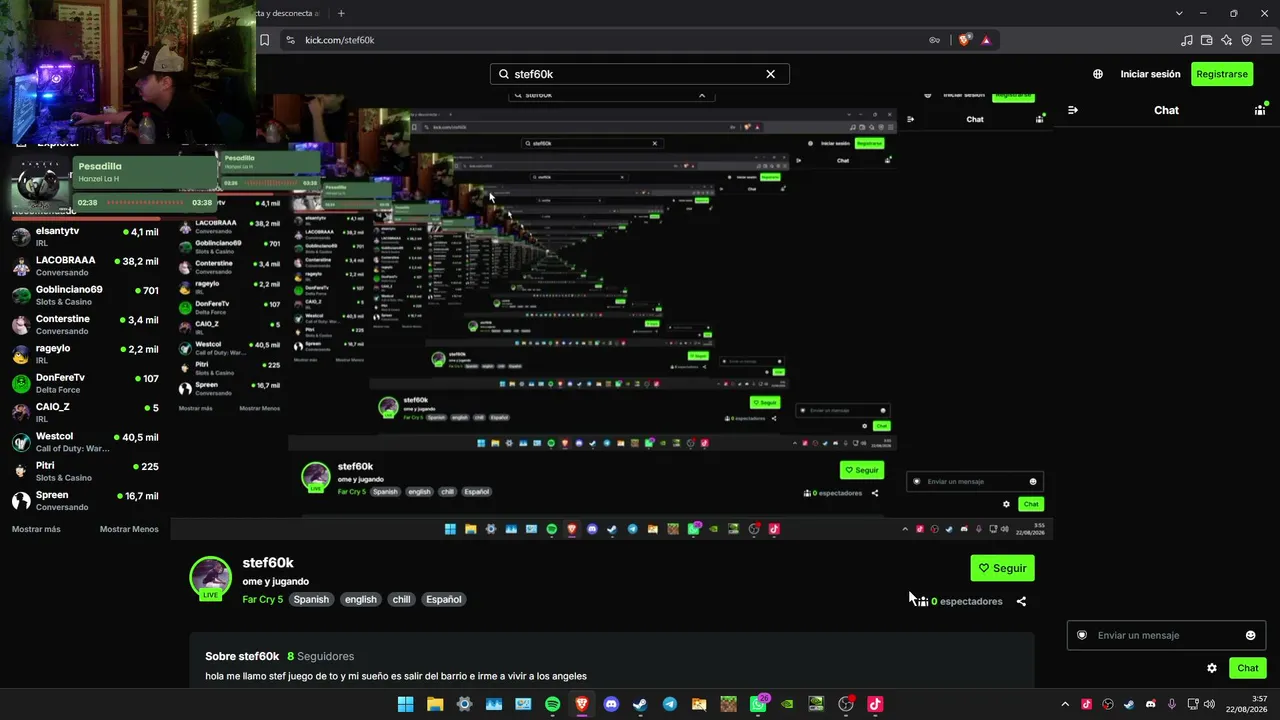The image size is (1280, 720).
Task: Click Mostrar más in the sidebar
Action: point(36,529)
